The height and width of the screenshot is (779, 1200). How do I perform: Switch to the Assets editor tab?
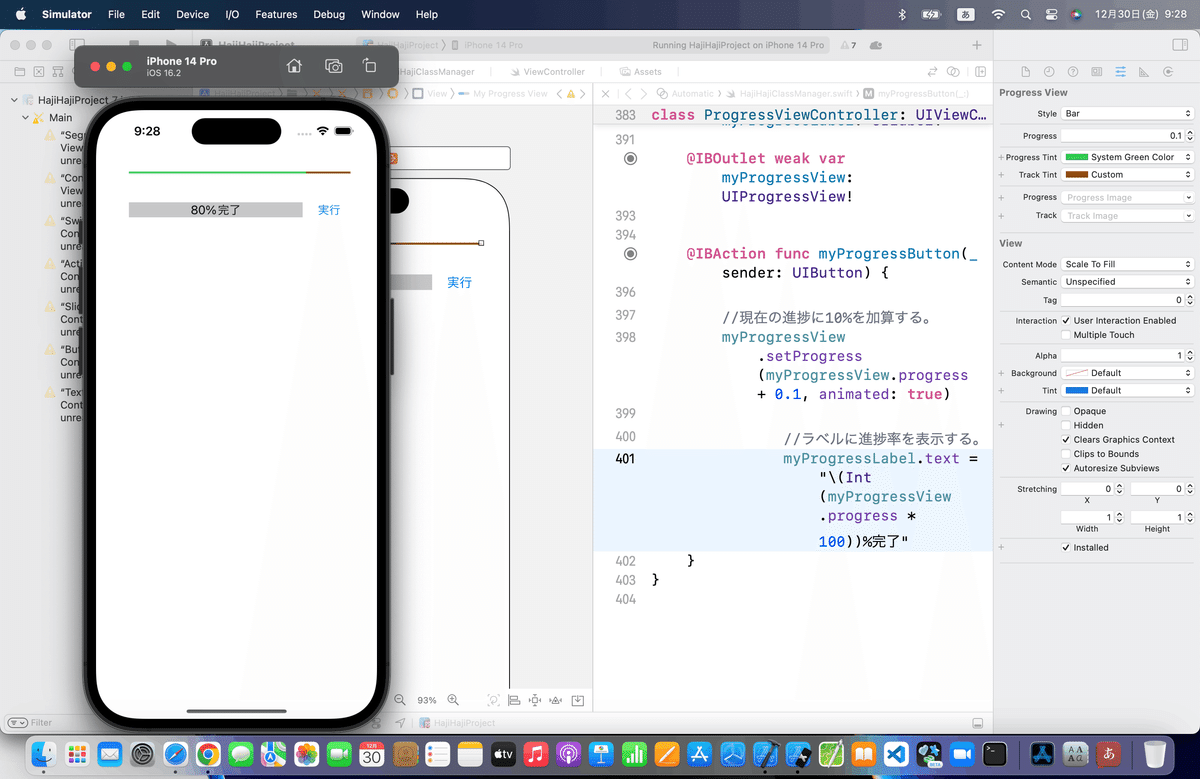pyautogui.click(x=641, y=72)
